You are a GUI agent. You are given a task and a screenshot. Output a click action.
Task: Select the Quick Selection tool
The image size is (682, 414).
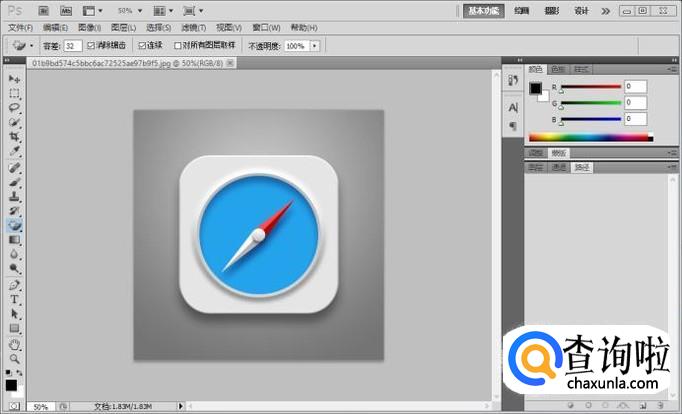click(14, 122)
